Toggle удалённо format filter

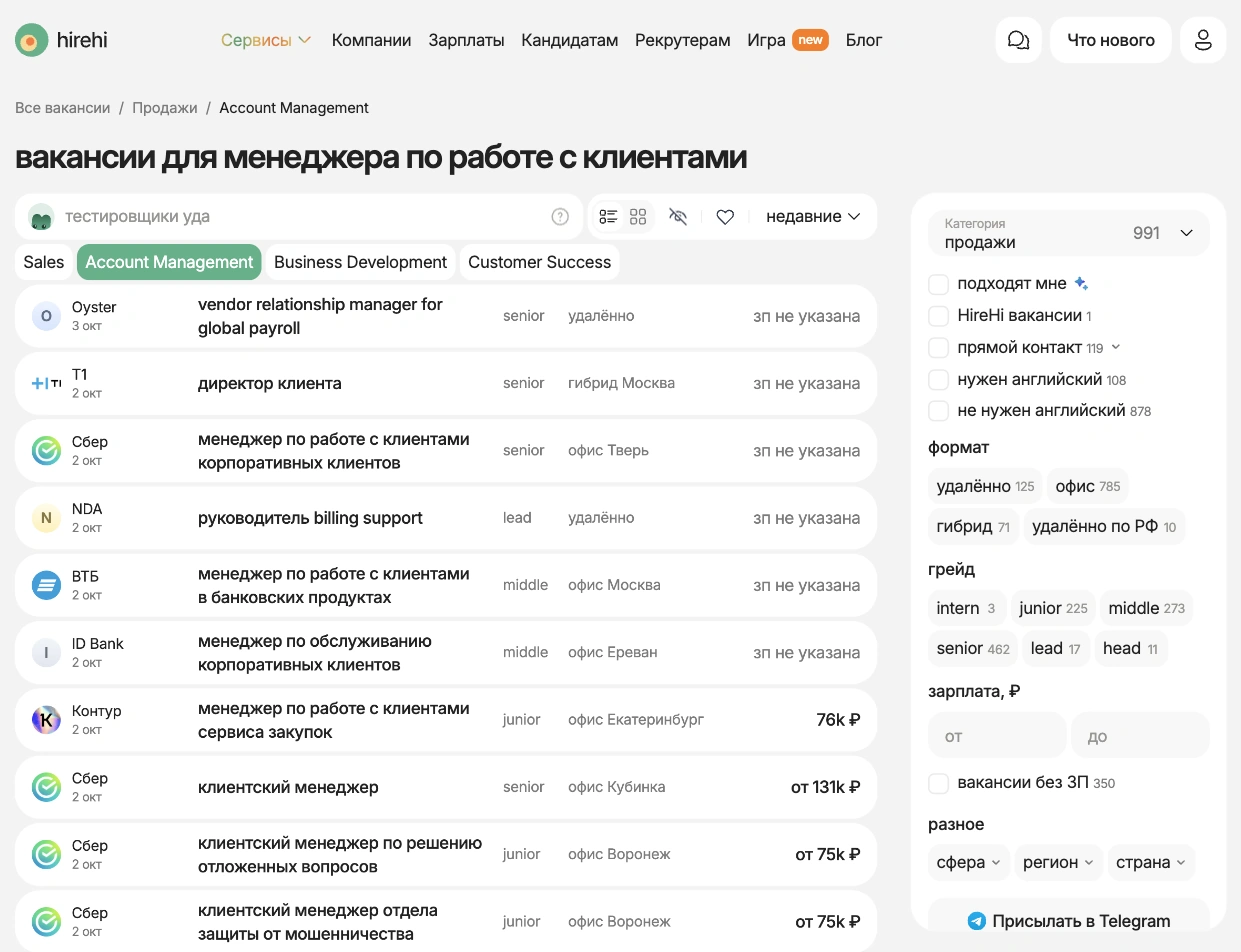[985, 486]
